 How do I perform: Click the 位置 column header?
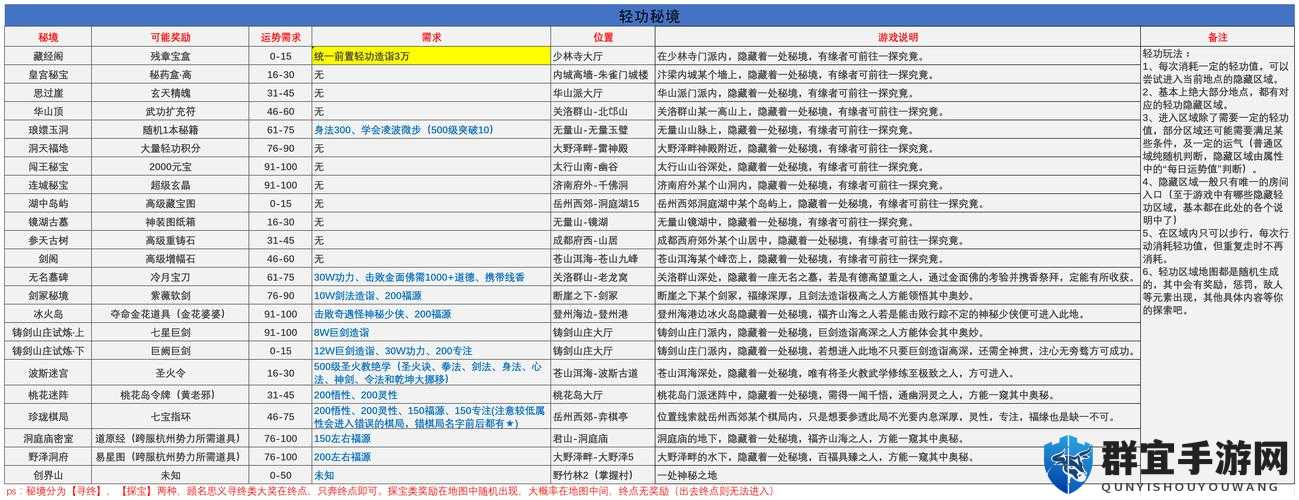point(603,37)
